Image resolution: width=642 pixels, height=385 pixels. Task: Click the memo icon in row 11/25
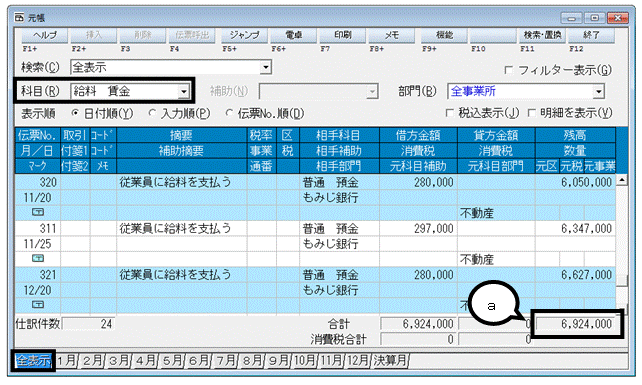(38, 258)
